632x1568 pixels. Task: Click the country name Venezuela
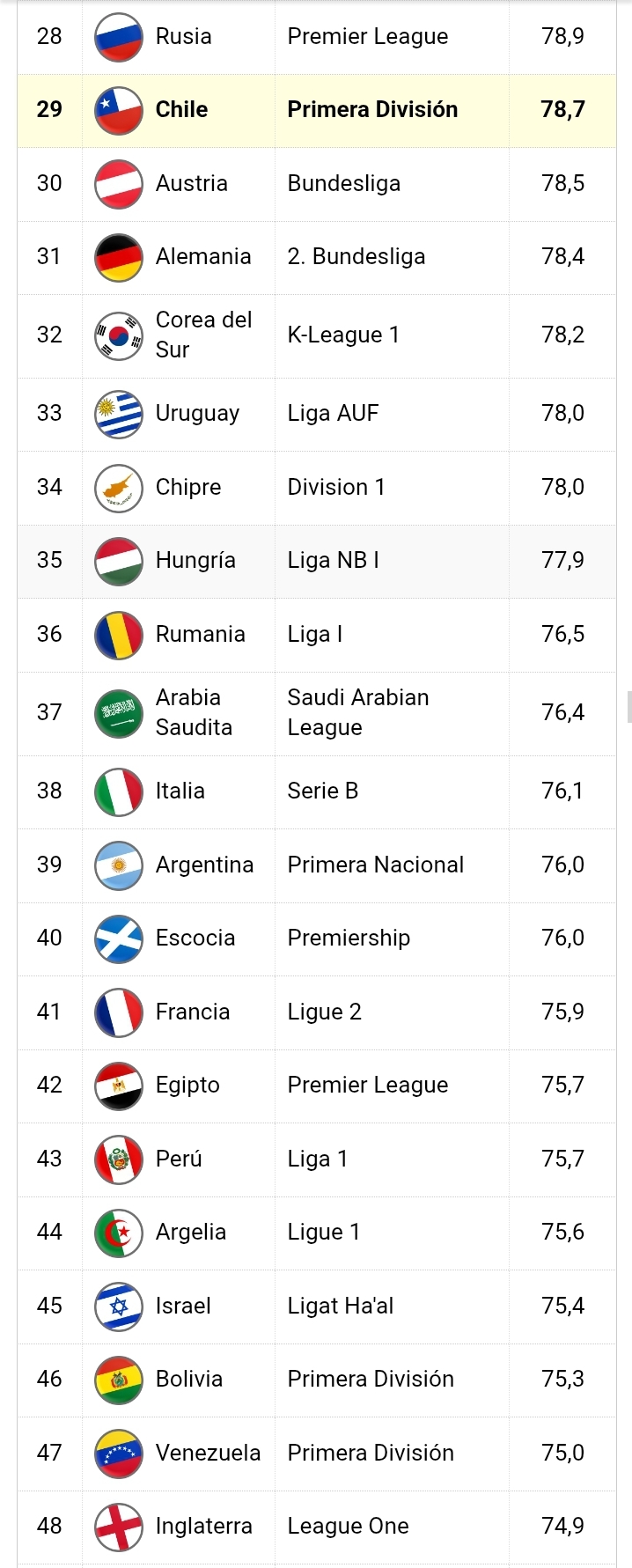(208, 1453)
